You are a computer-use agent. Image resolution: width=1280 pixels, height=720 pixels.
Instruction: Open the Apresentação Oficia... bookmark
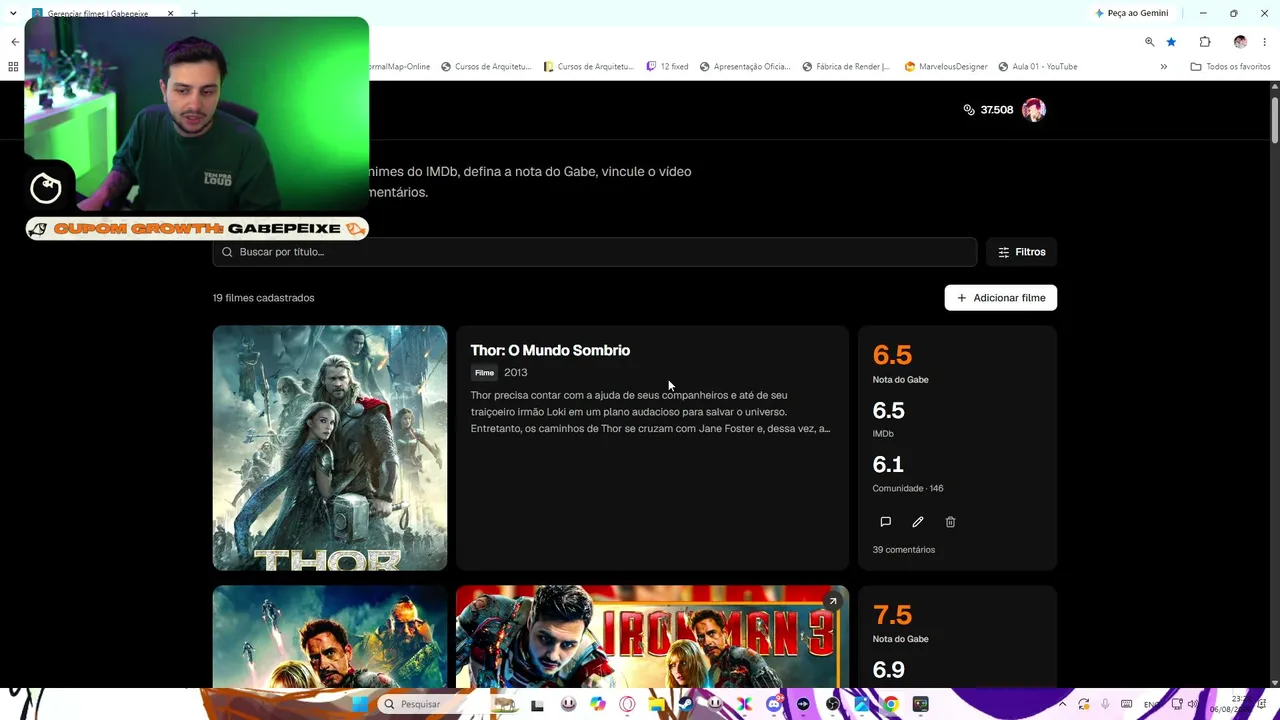[745, 67]
